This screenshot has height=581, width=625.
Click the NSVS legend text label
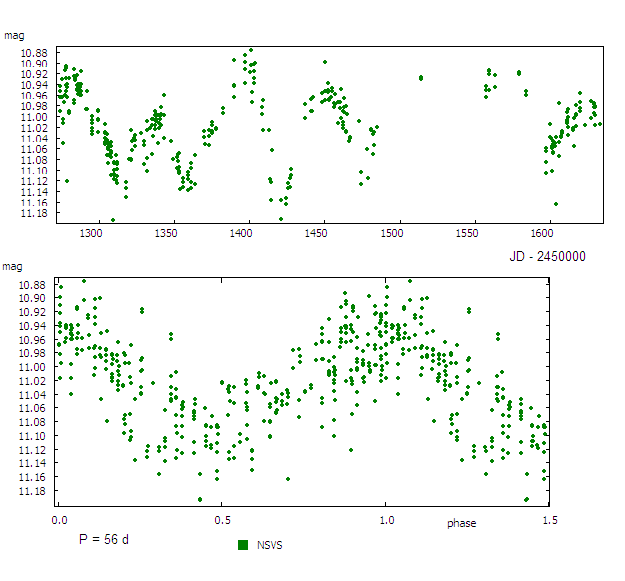270,545
